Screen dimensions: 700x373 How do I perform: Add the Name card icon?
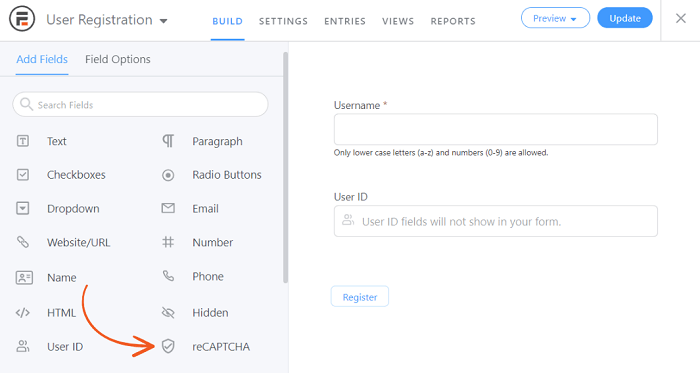point(24,278)
